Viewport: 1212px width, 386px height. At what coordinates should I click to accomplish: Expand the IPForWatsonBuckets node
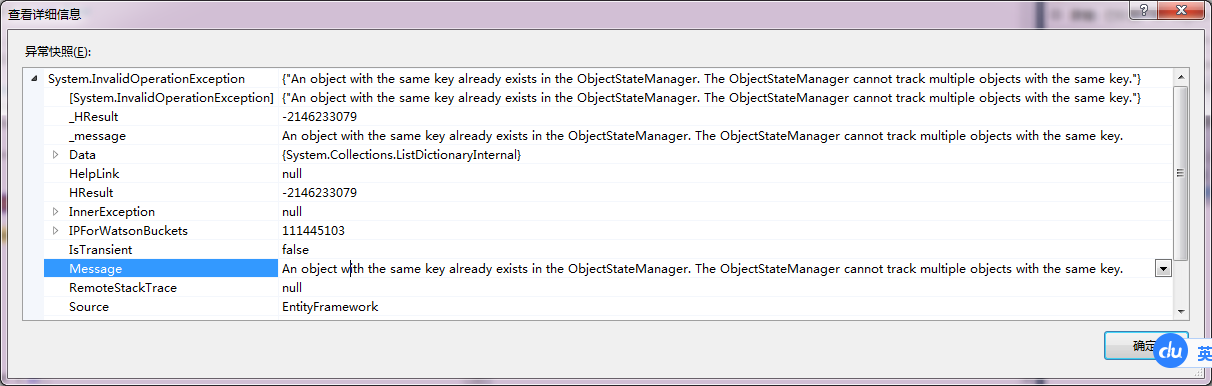tap(56, 231)
